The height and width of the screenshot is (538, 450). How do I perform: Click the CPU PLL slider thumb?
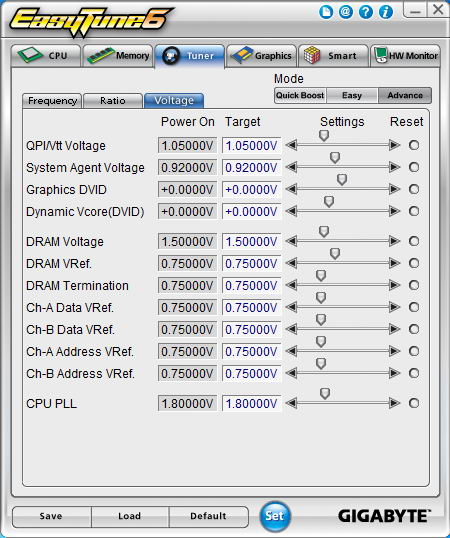(x=325, y=394)
